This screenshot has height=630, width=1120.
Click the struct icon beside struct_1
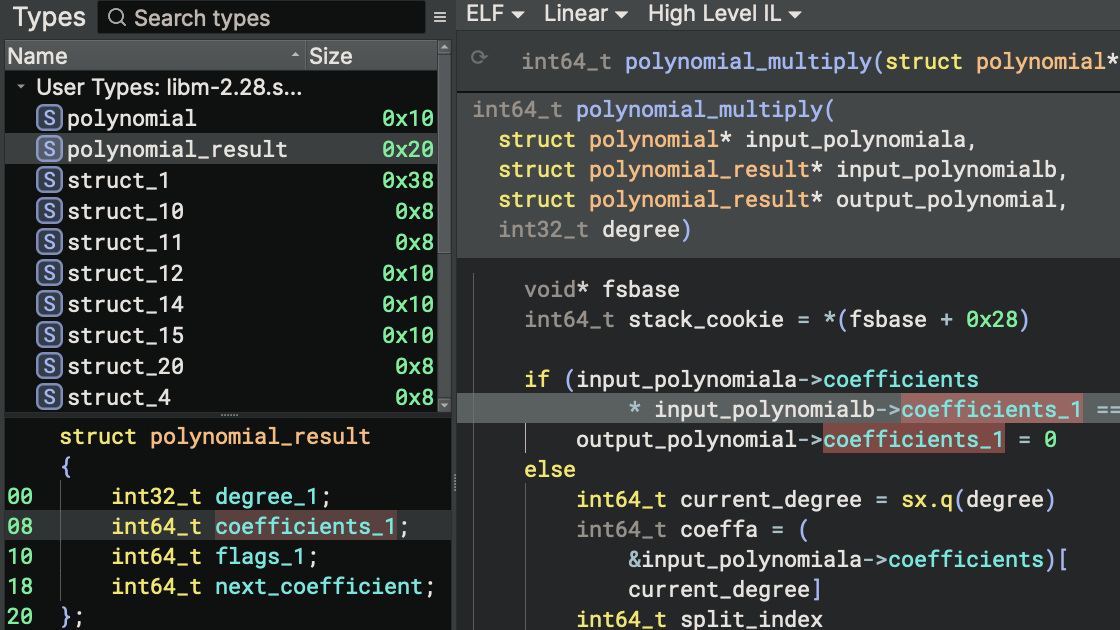pos(49,181)
